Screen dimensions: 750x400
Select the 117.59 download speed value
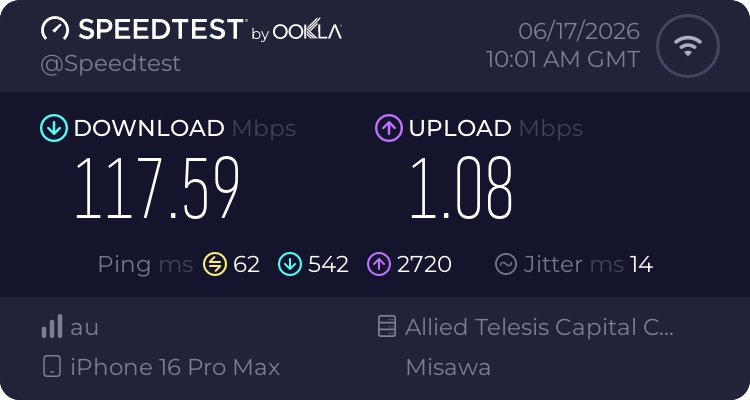pos(157,188)
